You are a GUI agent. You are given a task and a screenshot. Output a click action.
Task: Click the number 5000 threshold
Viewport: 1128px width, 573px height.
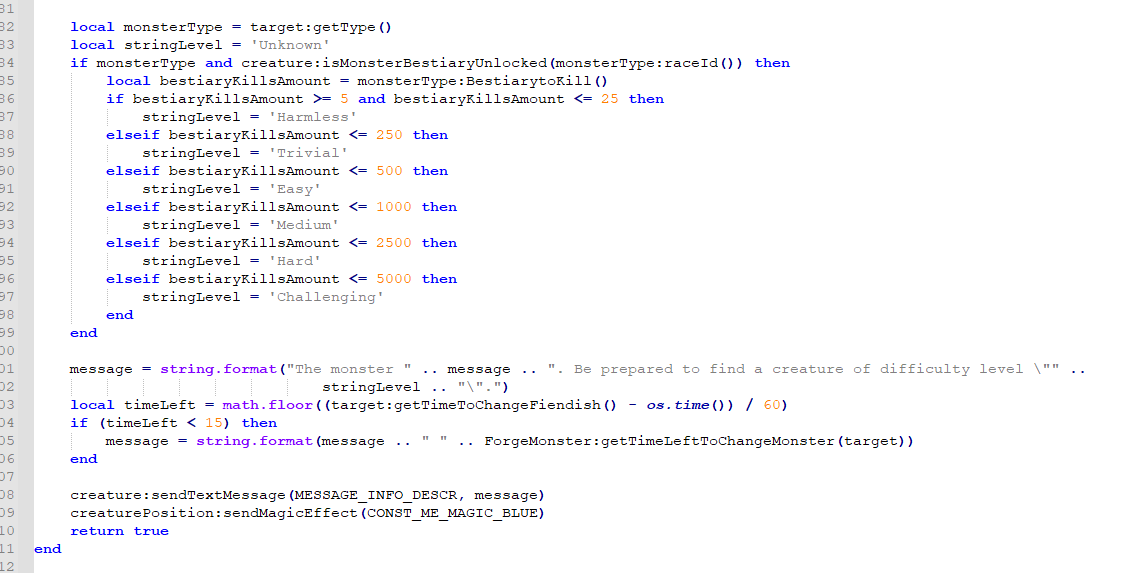pos(394,279)
